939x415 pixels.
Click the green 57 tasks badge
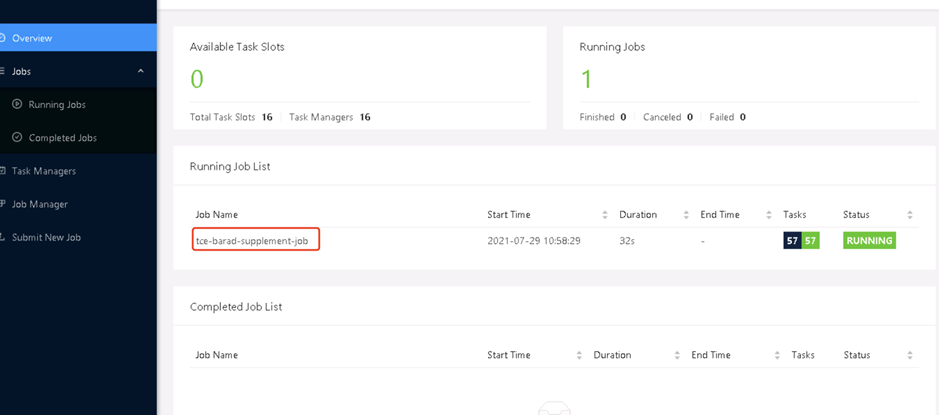(810, 241)
